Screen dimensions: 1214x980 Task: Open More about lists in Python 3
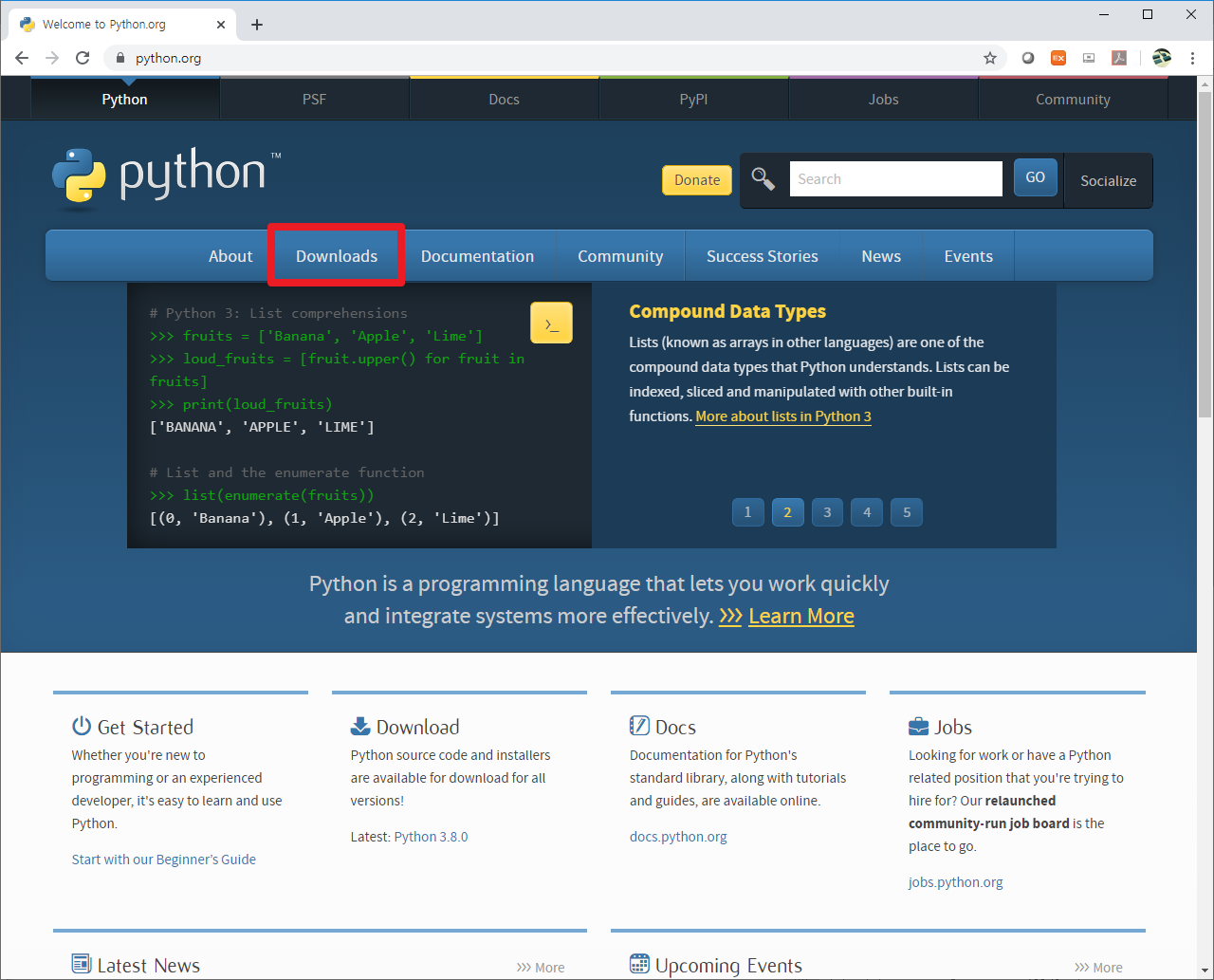[783, 416]
